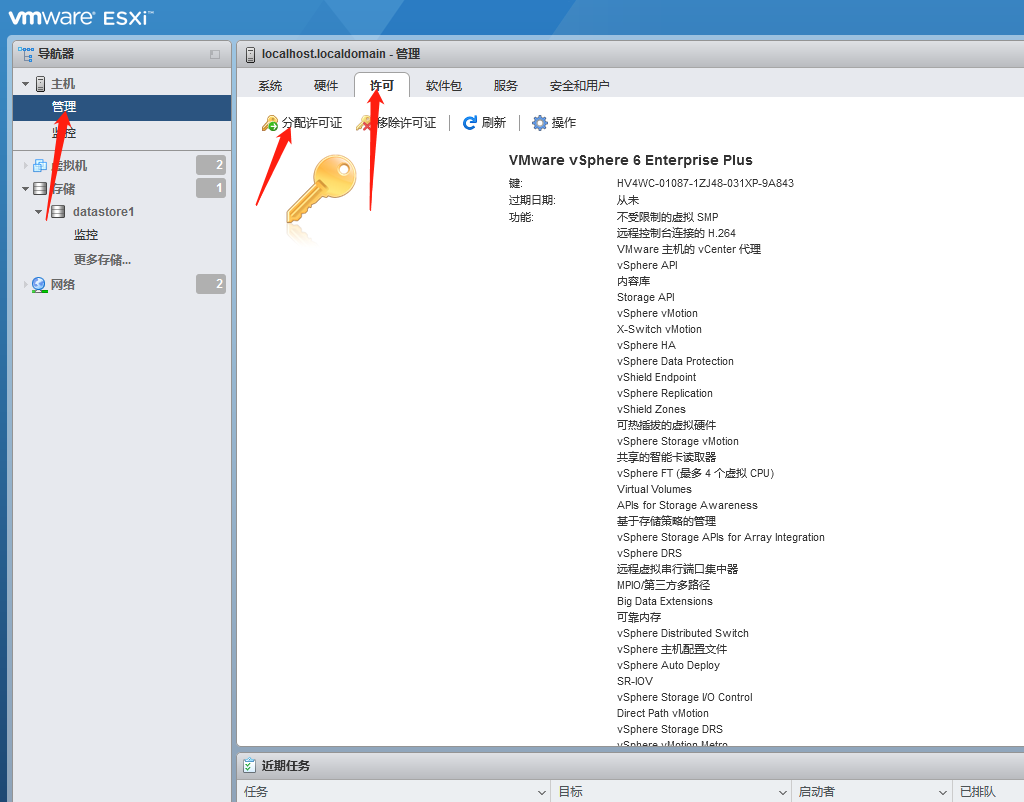Click the vSphere DRS feature line
The image size is (1024, 802).
pos(649,553)
